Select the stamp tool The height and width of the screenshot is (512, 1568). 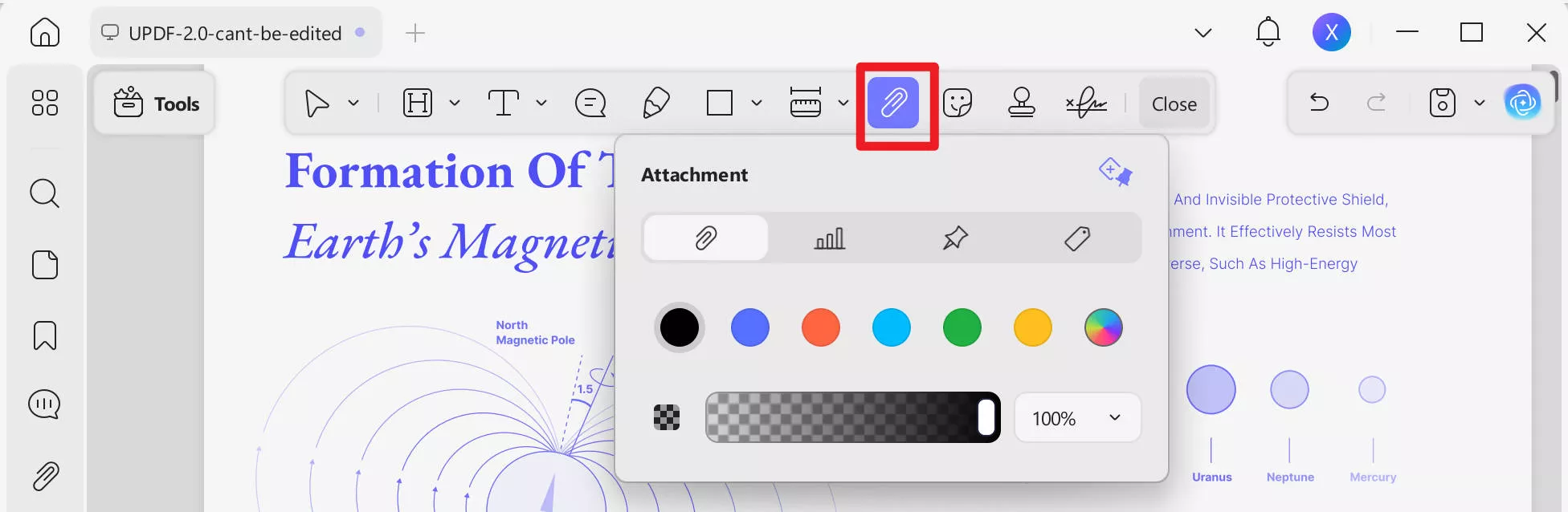point(1022,103)
